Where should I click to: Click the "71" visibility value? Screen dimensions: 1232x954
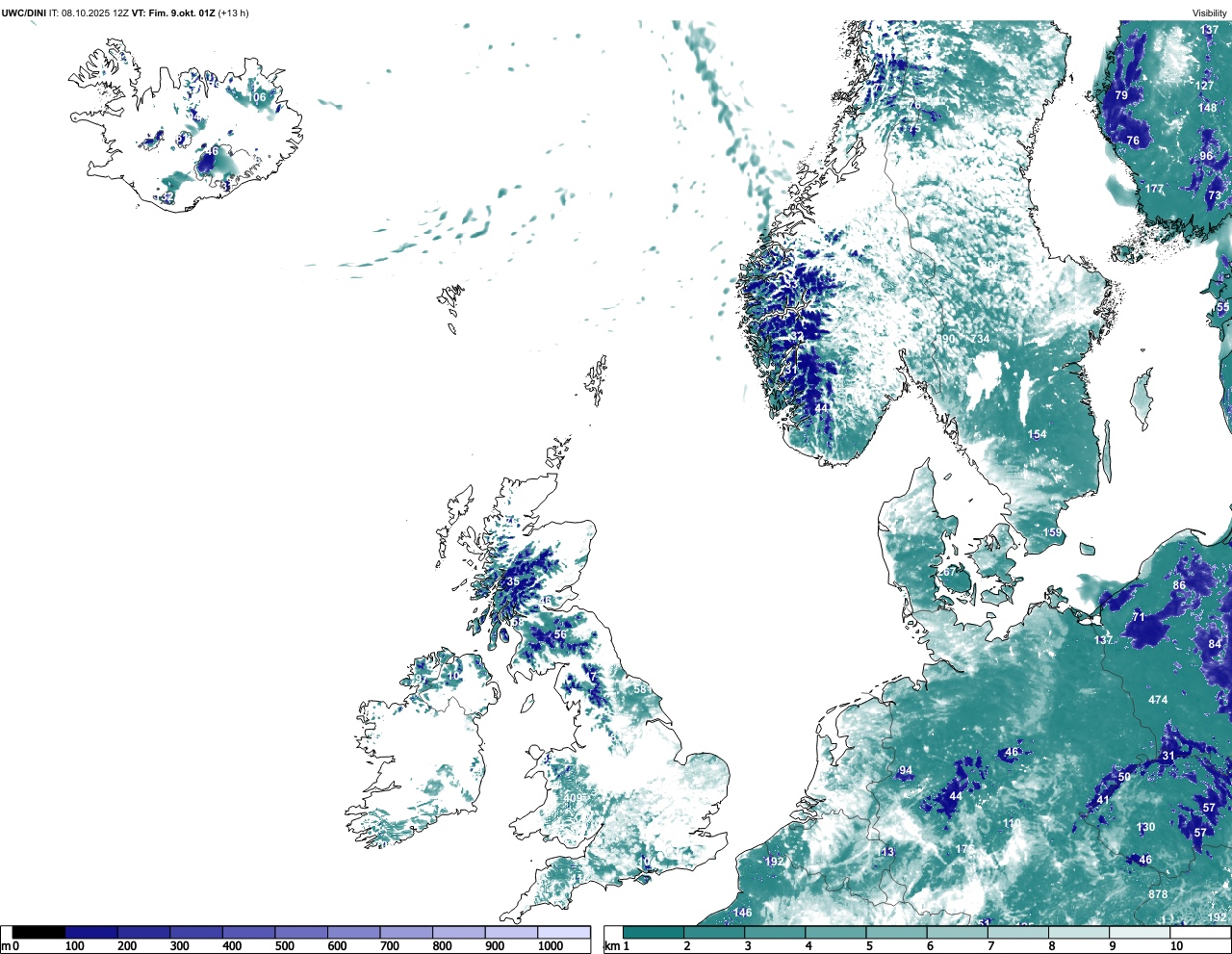[x=1139, y=617]
